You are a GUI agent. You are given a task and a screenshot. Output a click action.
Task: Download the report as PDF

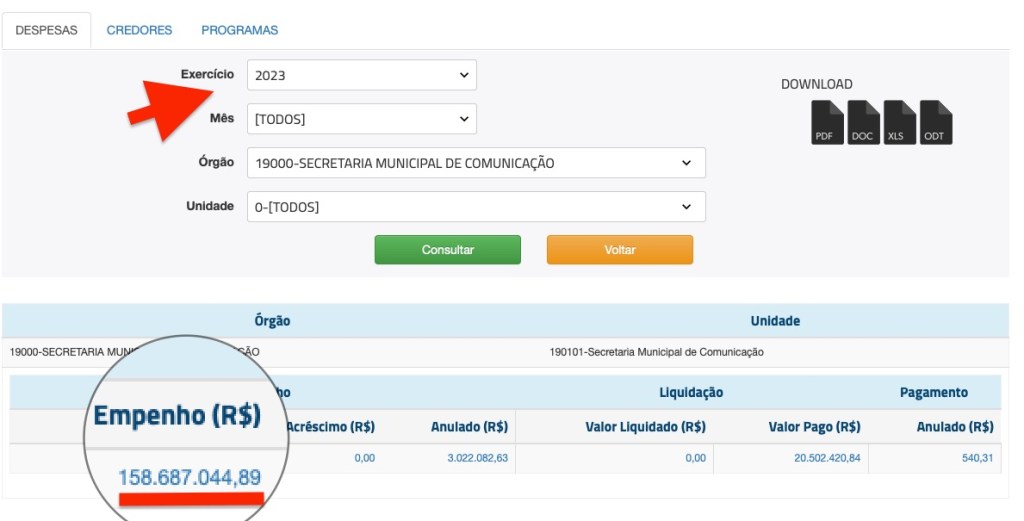827,122
